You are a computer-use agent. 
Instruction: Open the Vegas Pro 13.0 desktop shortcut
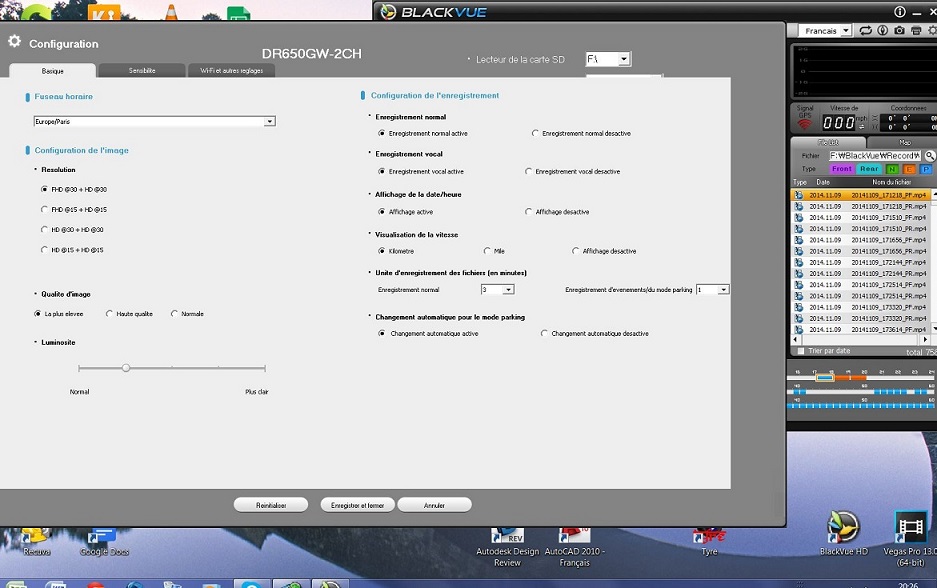910,539
